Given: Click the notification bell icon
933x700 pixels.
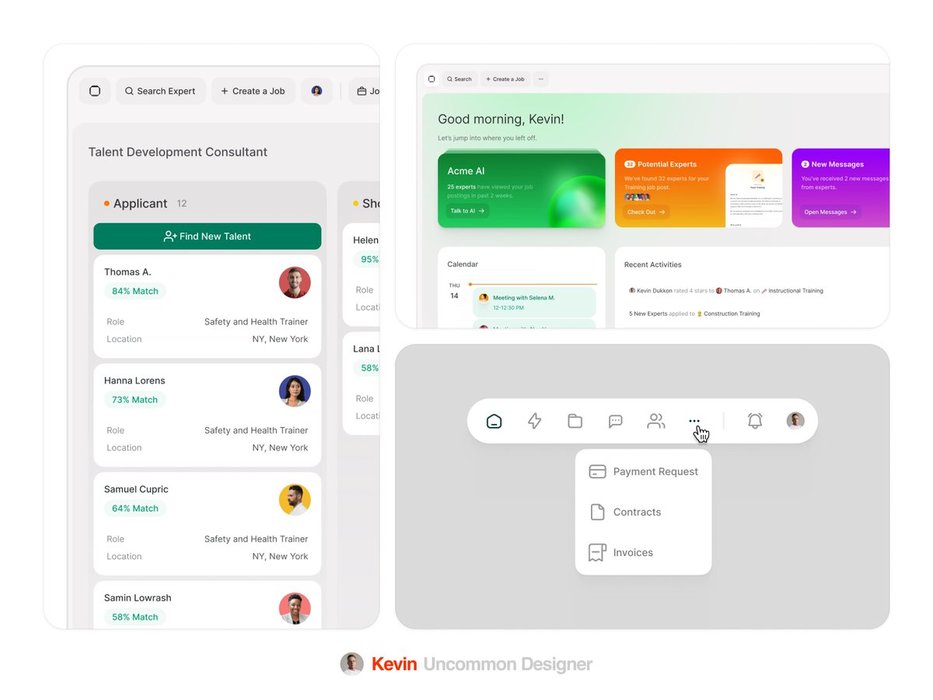Looking at the screenshot, I should (x=755, y=421).
